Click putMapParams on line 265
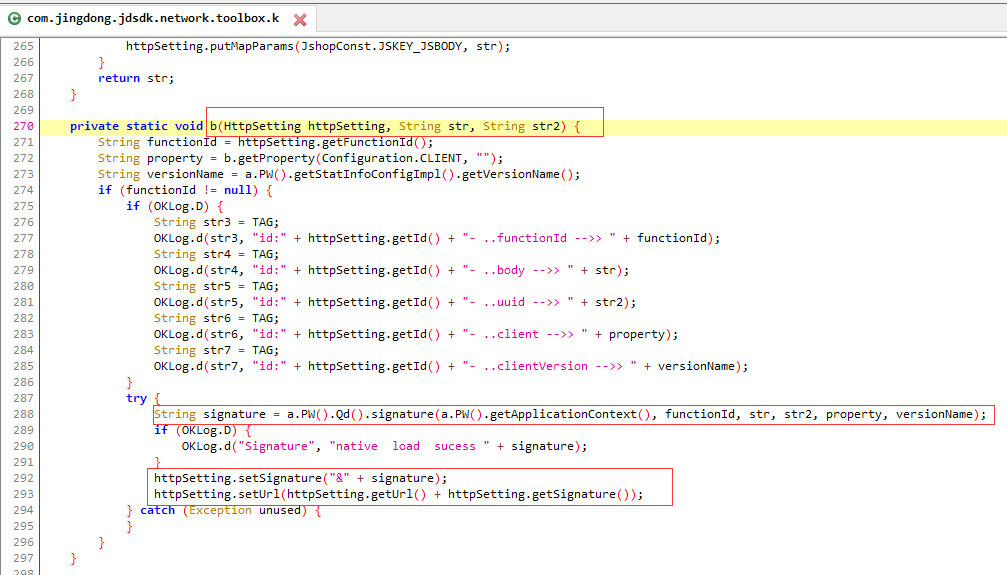This screenshot has height=575, width=1007. point(252,46)
